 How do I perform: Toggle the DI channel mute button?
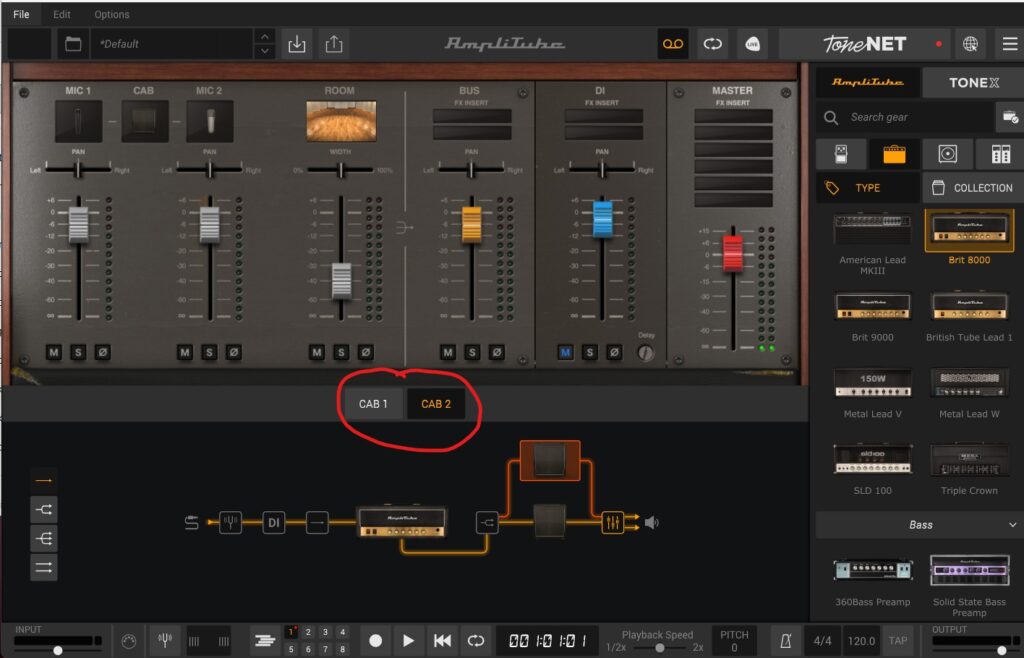pyautogui.click(x=566, y=352)
